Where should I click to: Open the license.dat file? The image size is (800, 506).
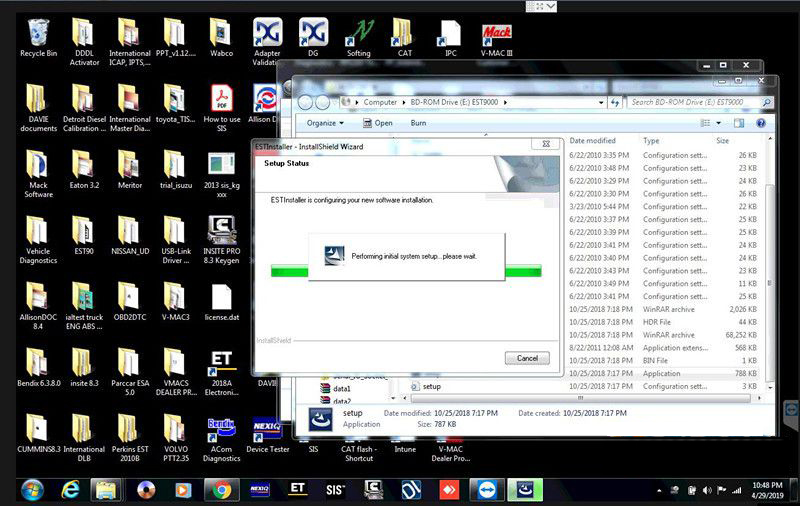point(221,302)
